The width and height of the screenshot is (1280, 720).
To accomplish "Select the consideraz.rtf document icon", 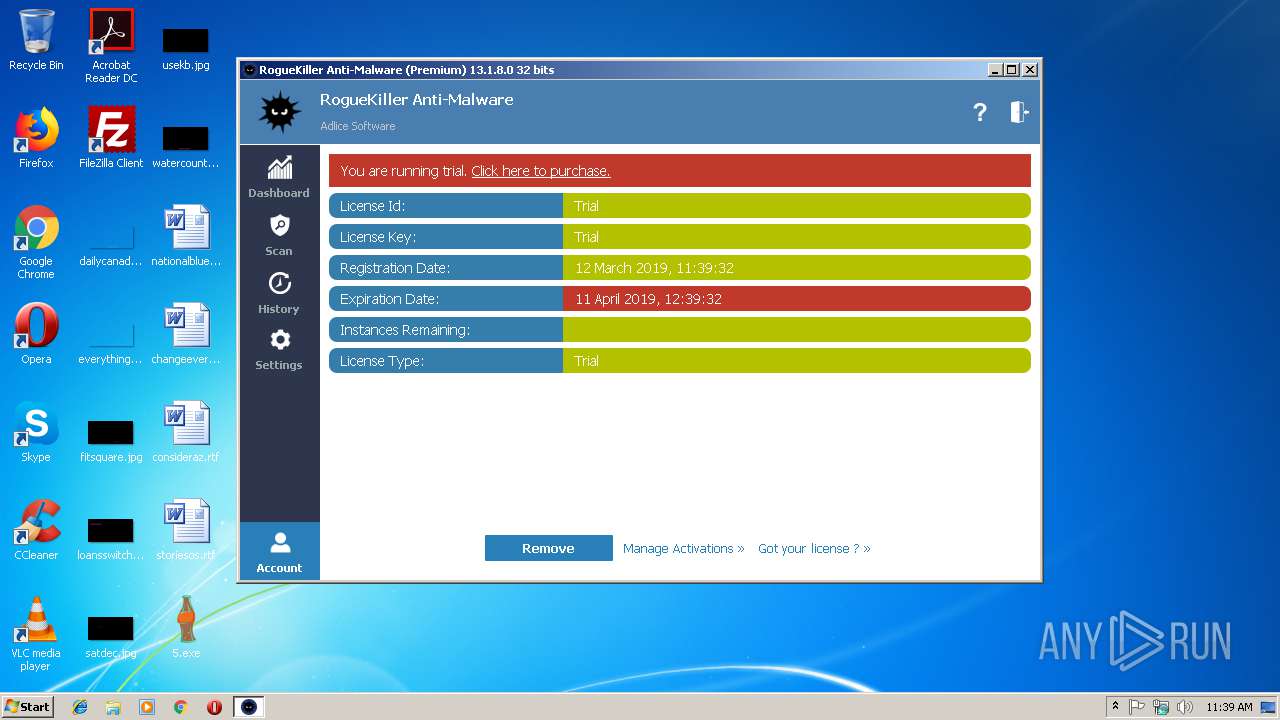I will click(x=186, y=431).
